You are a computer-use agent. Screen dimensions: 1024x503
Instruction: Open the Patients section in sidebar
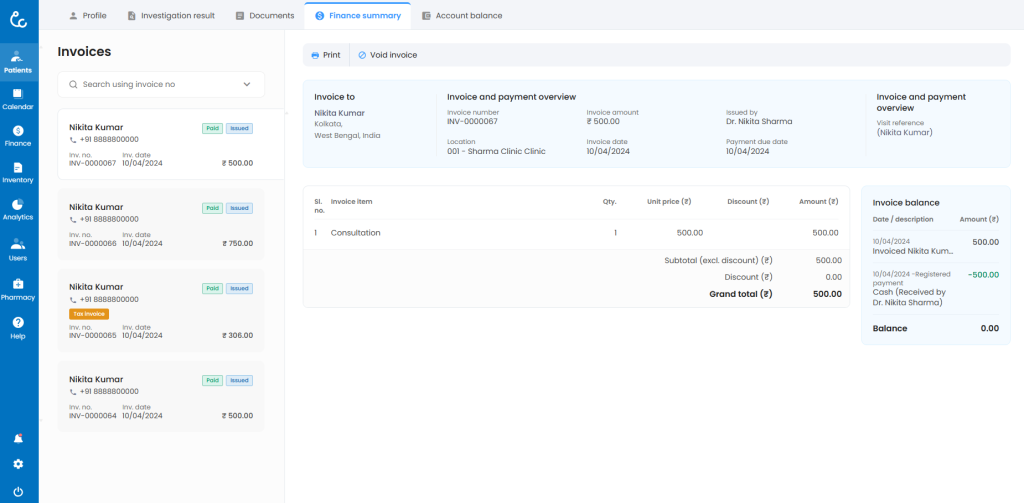[x=18, y=61]
